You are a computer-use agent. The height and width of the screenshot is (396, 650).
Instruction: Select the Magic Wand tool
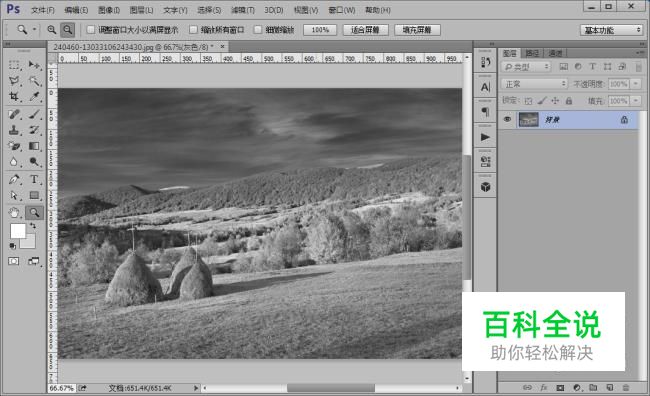[x=34, y=80]
